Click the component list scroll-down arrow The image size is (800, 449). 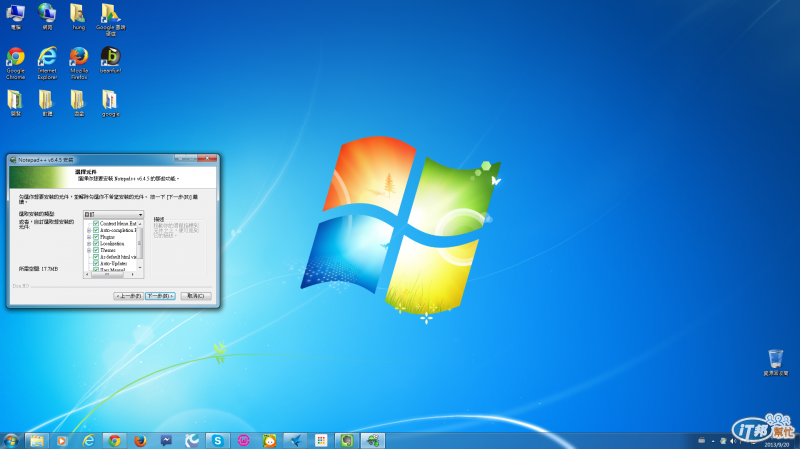pos(140,268)
